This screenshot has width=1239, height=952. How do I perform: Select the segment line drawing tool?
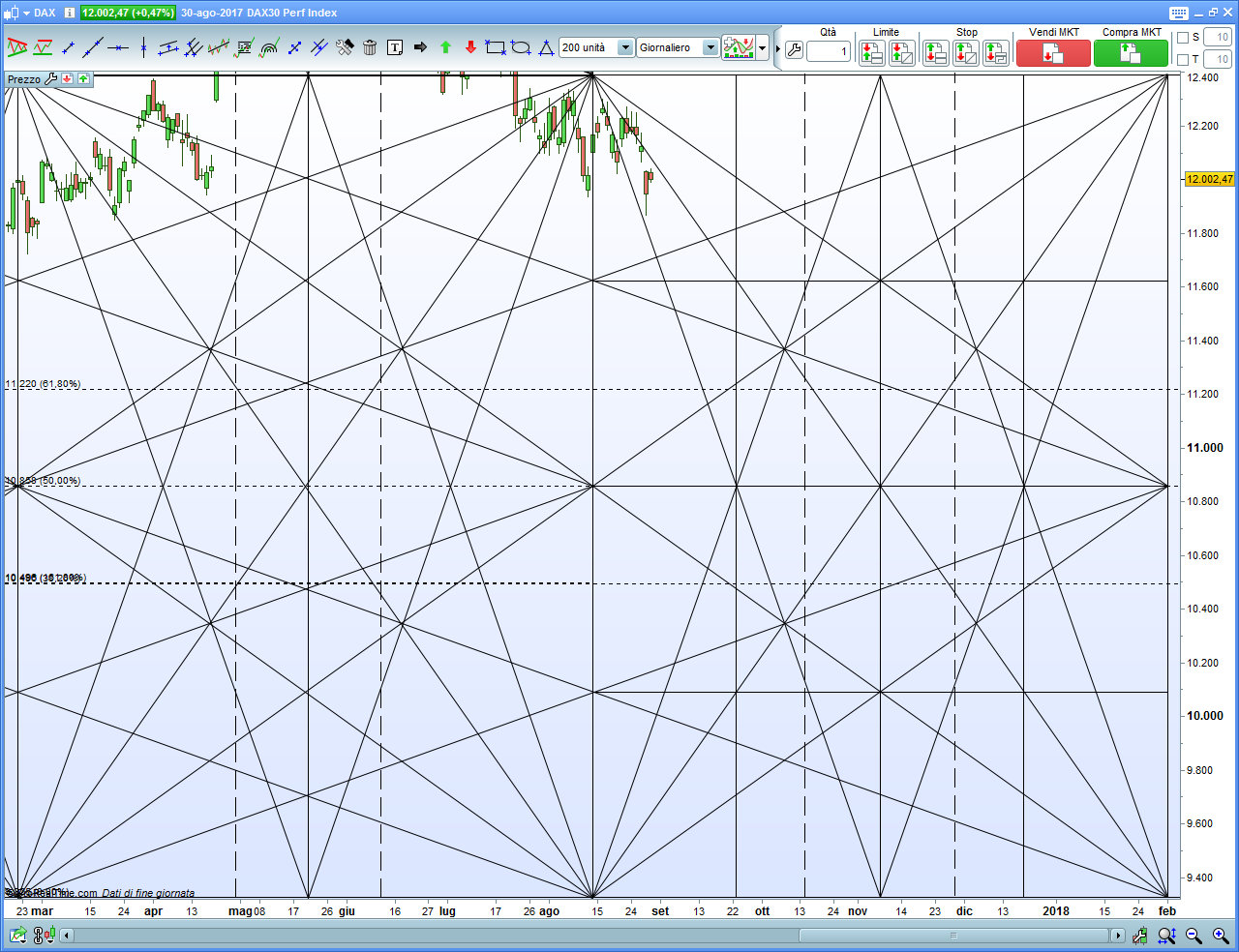(x=68, y=47)
